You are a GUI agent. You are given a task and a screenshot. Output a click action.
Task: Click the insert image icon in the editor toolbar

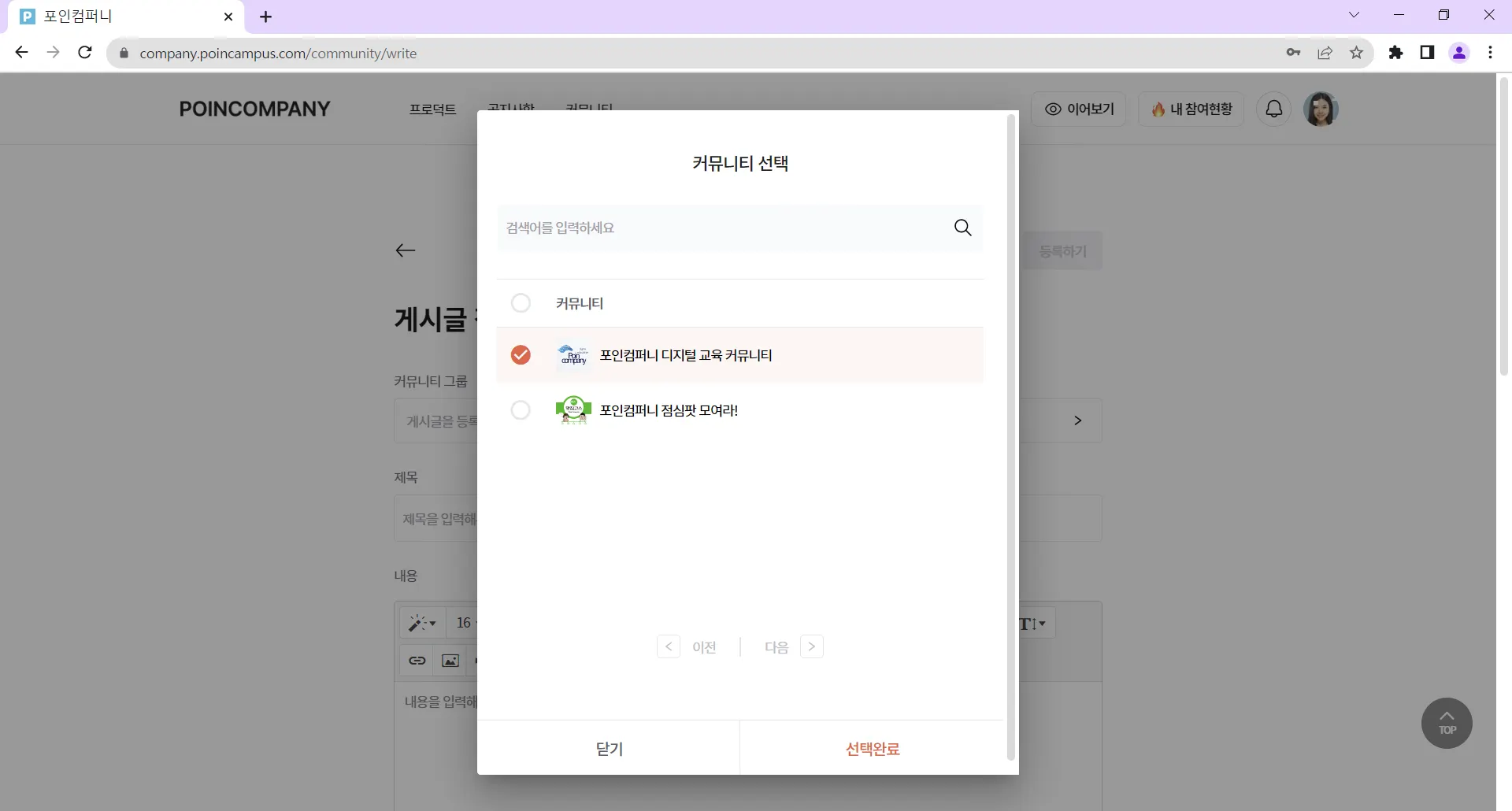point(450,661)
